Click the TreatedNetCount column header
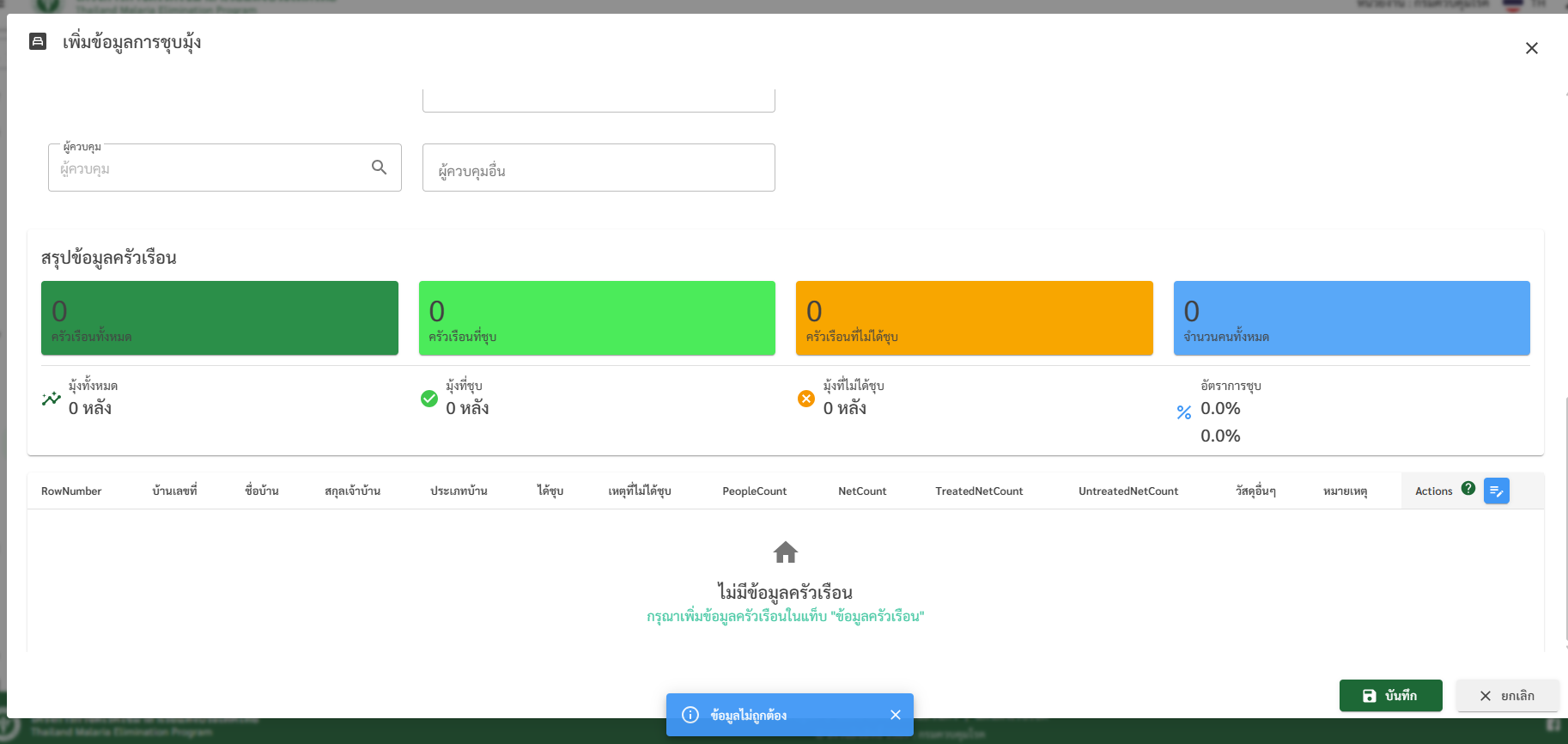1568x744 pixels. pos(979,491)
